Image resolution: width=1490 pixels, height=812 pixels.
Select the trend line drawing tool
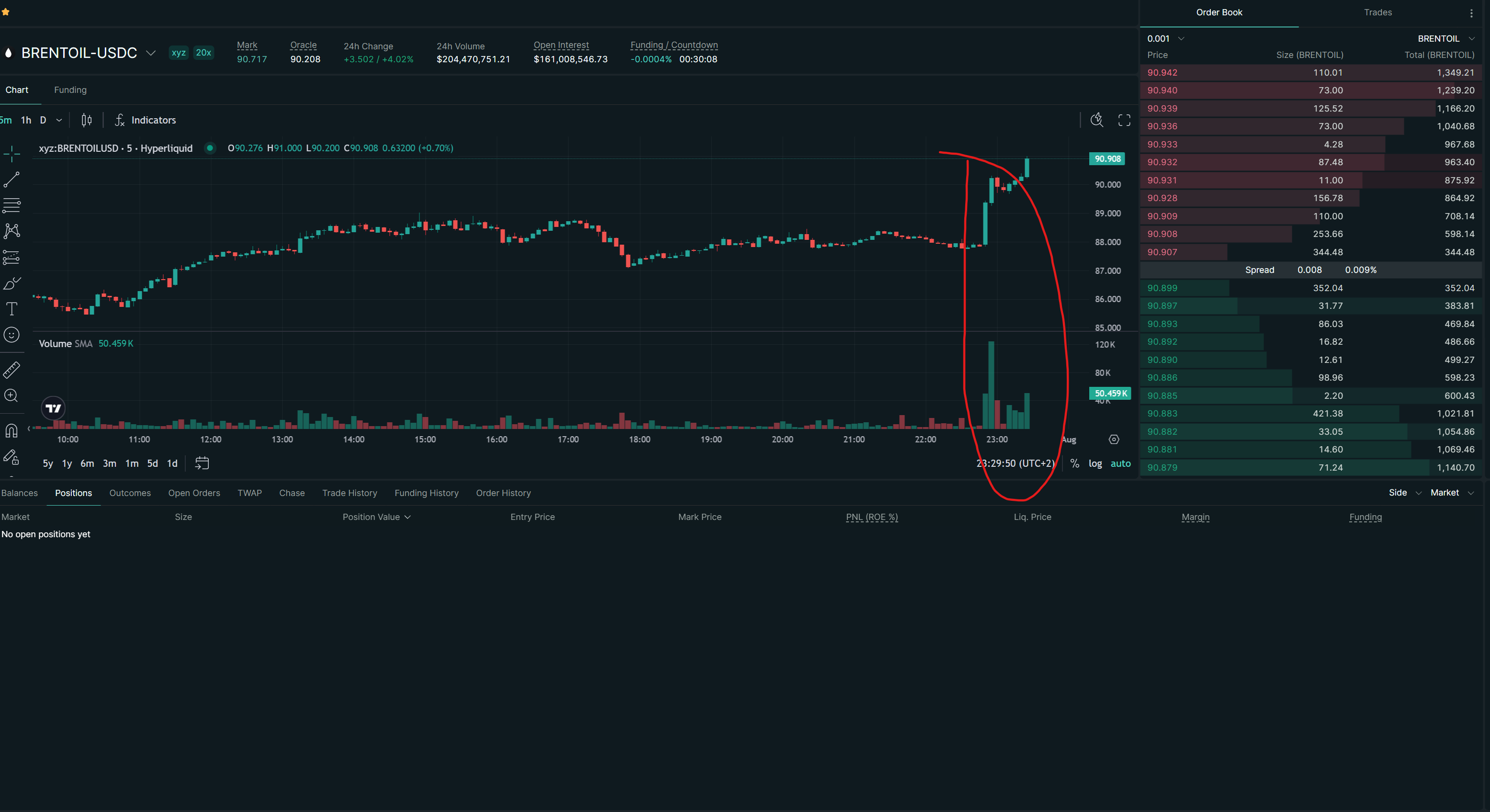(11, 180)
